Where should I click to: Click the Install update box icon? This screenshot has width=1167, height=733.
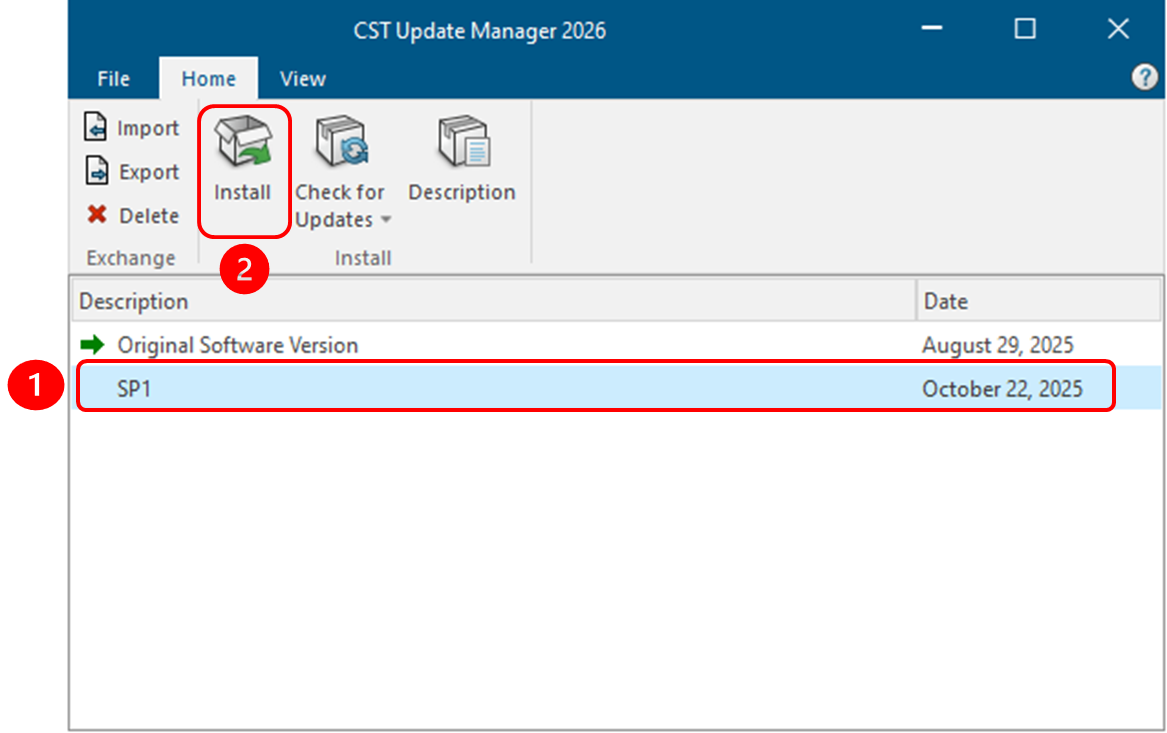(x=243, y=142)
